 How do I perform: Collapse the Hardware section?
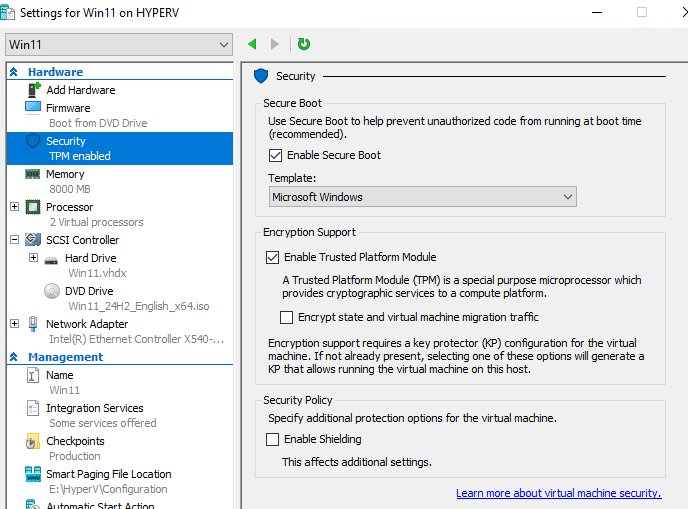(x=14, y=72)
